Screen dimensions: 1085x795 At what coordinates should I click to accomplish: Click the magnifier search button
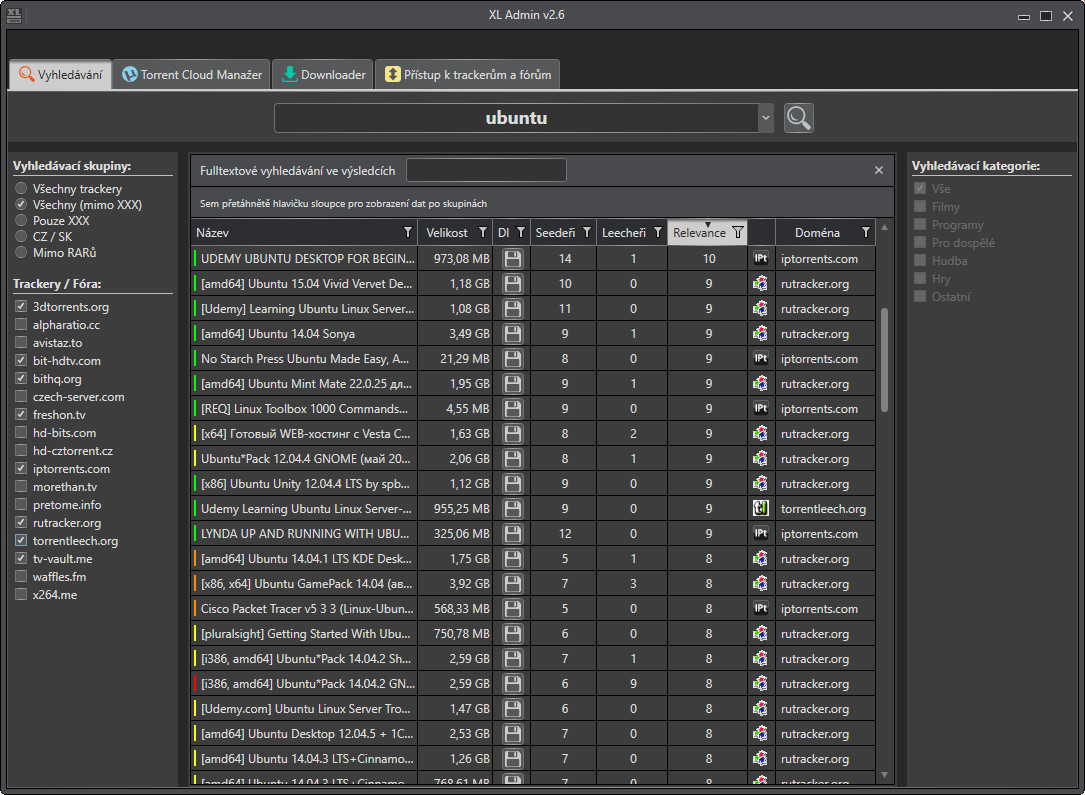point(799,118)
